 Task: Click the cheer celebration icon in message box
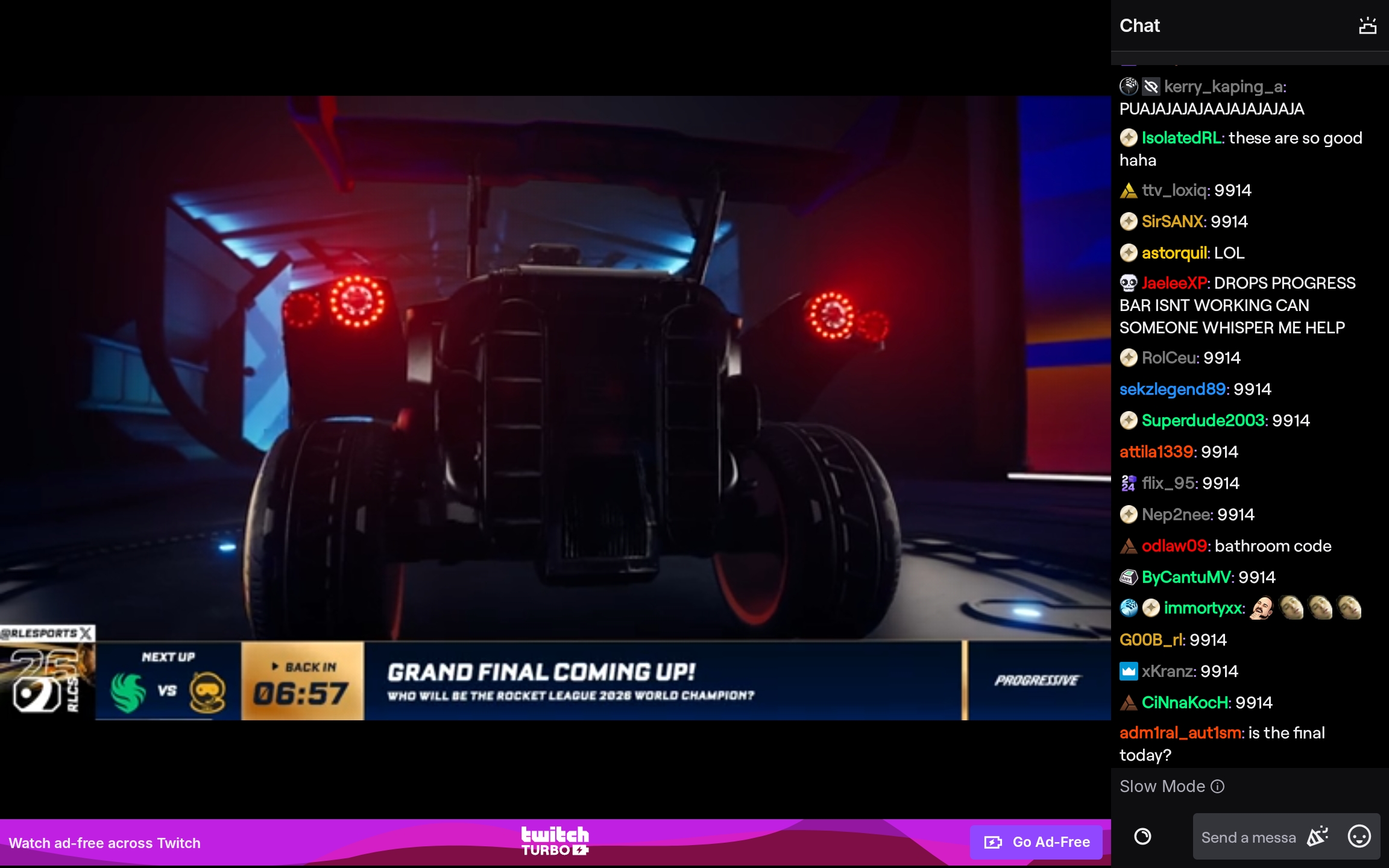click(1318, 837)
